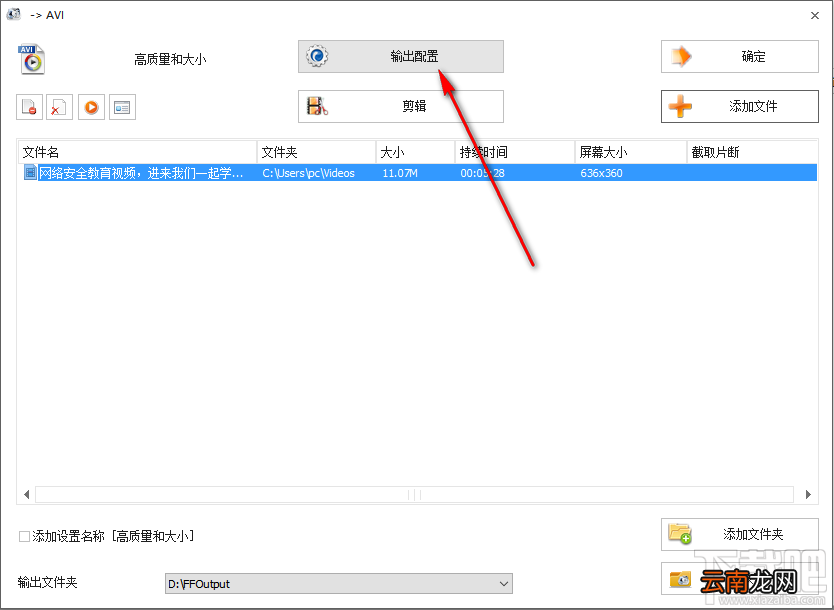Click the AVI format icon

[31, 59]
